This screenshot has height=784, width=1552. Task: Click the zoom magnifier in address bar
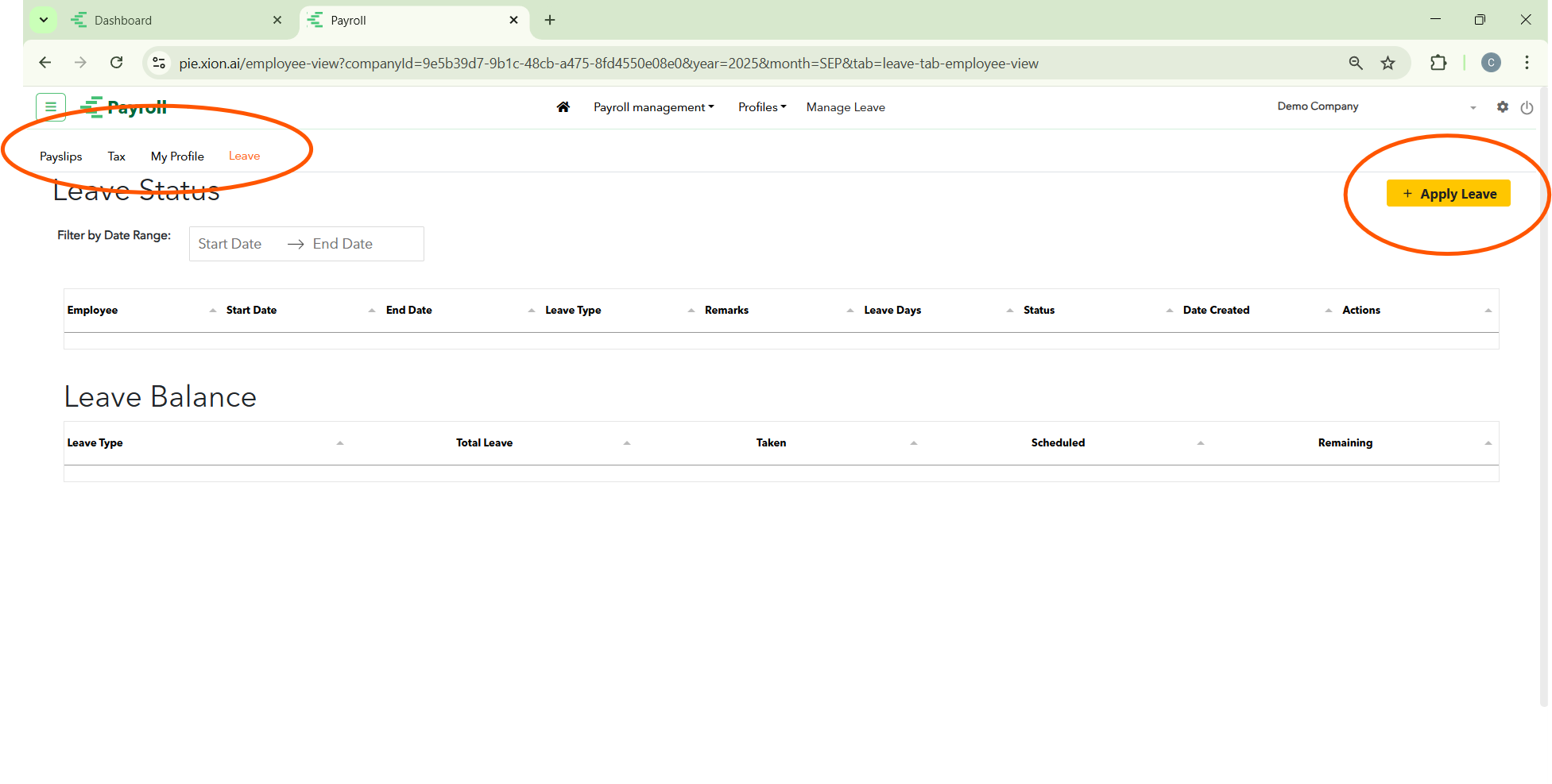click(x=1356, y=64)
